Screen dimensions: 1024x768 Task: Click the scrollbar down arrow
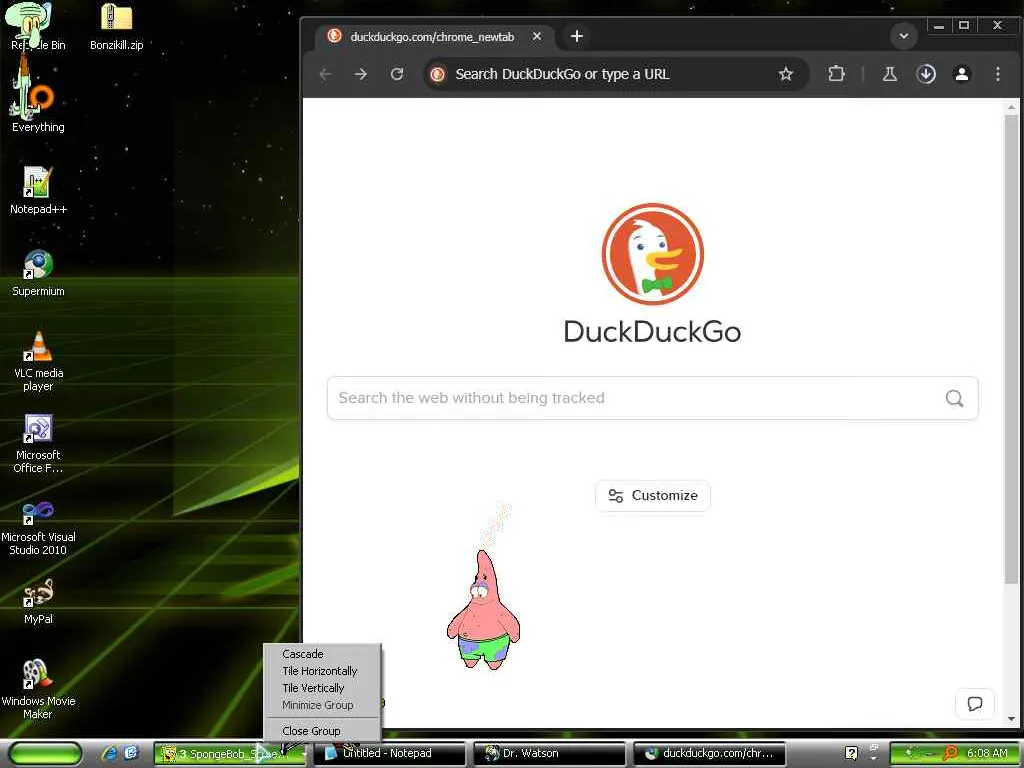pyautogui.click(x=1011, y=719)
